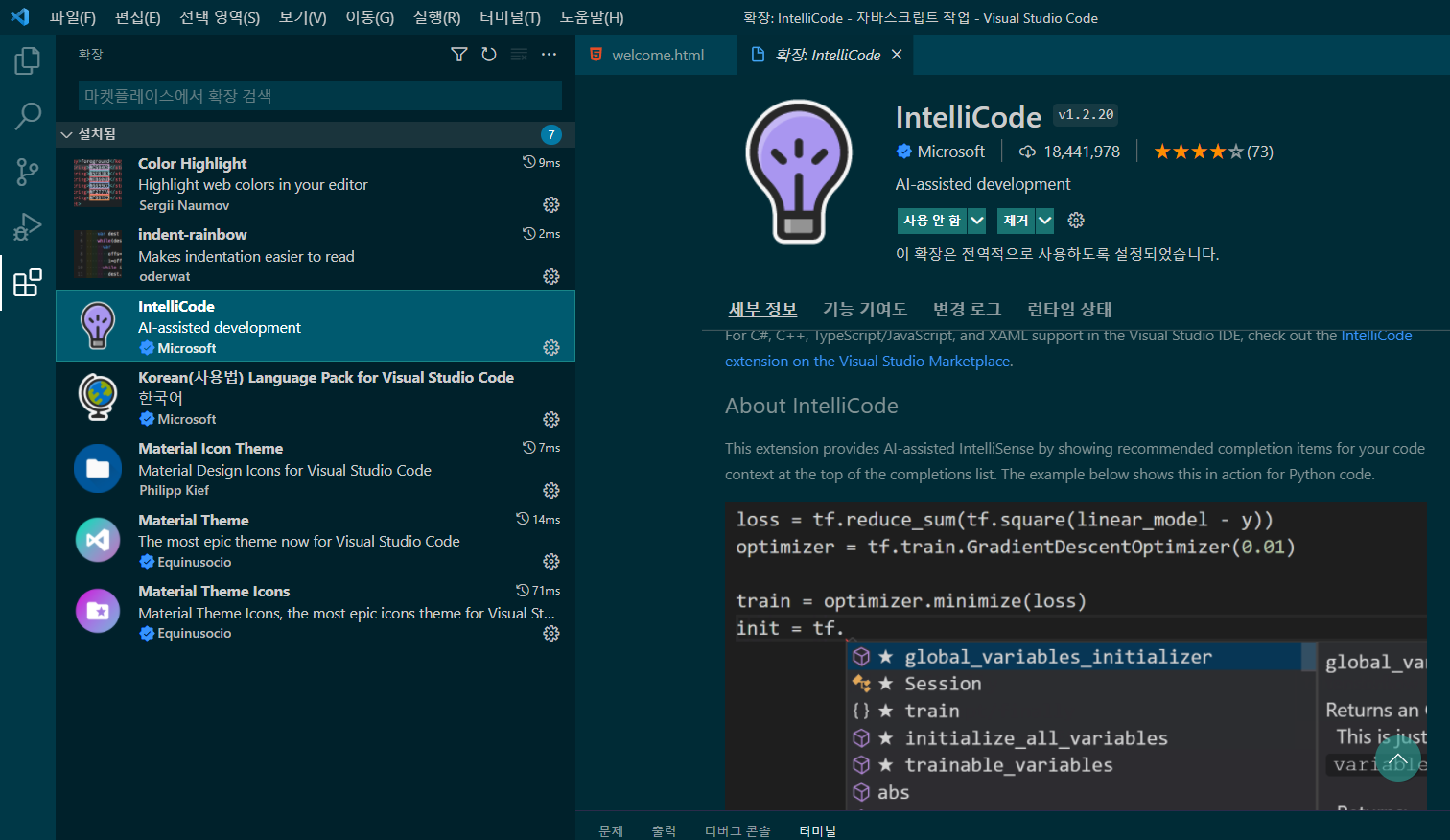Image resolution: width=1450 pixels, height=840 pixels.
Task: Open the 제거 dropdown arrow
Action: pyautogui.click(x=1044, y=221)
